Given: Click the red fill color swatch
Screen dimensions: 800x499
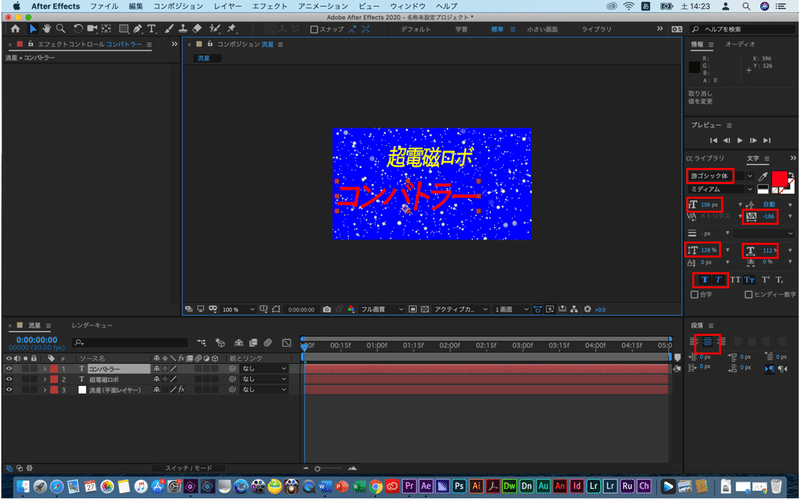Looking at the screenshot, I should (779, 178).
